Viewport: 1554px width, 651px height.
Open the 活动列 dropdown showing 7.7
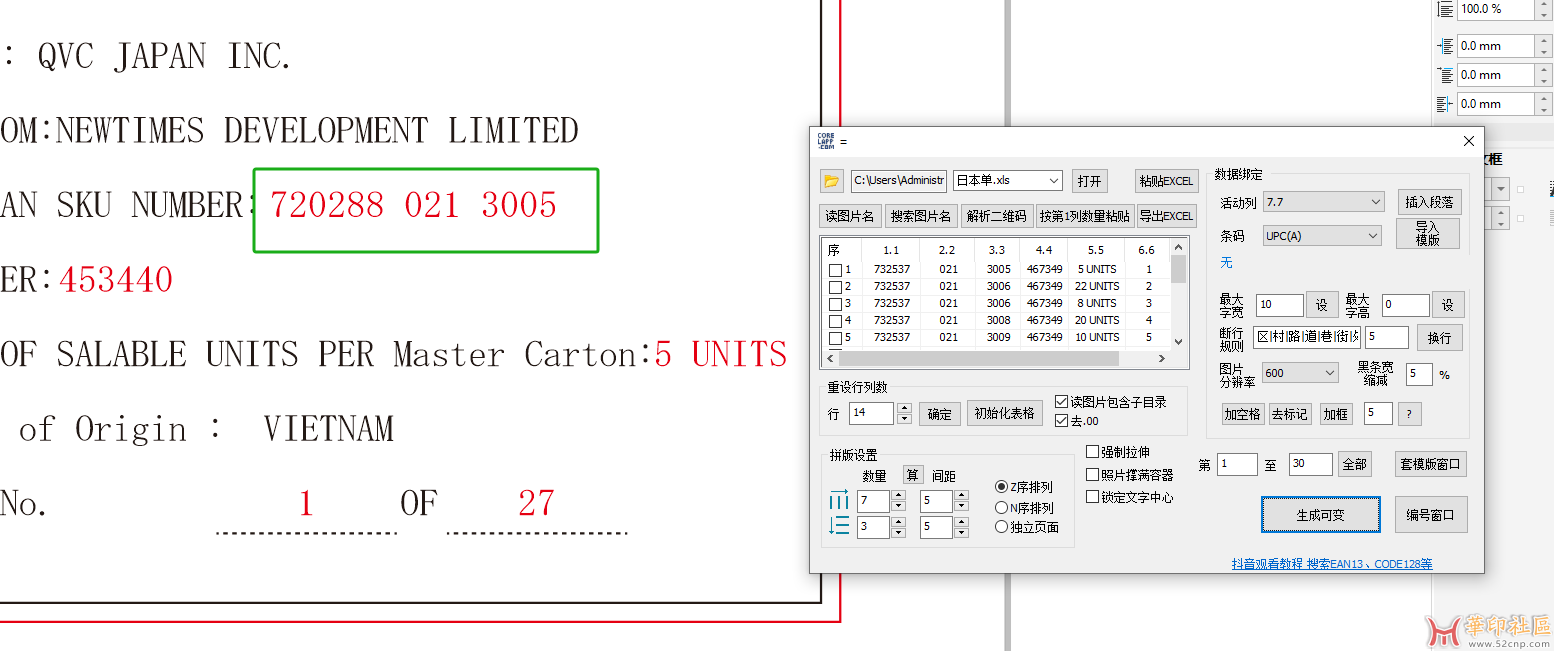pyautogui.click(x=1323, y=202)
